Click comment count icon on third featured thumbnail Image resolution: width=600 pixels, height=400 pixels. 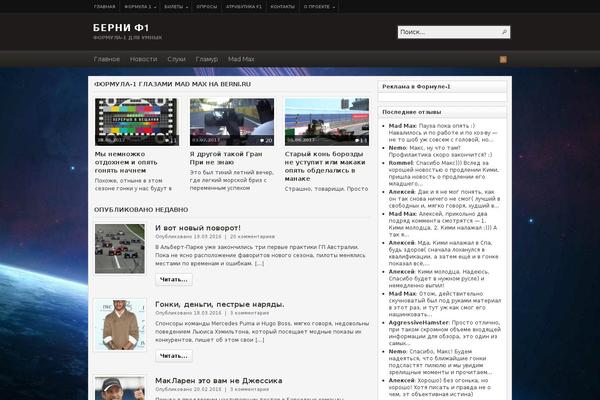(x=357, y=140)
